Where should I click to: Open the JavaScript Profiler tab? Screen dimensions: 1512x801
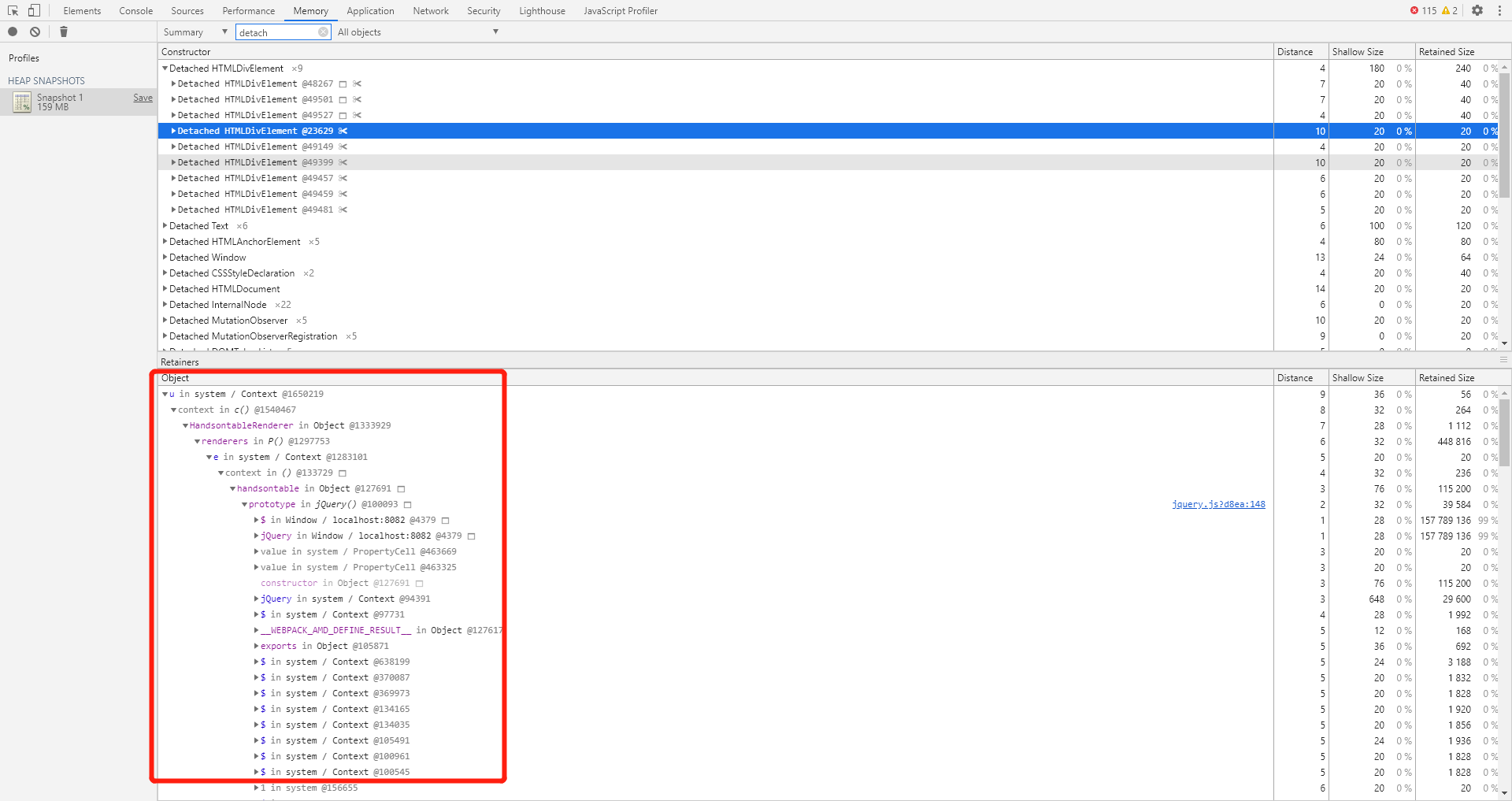click(621, 11)
